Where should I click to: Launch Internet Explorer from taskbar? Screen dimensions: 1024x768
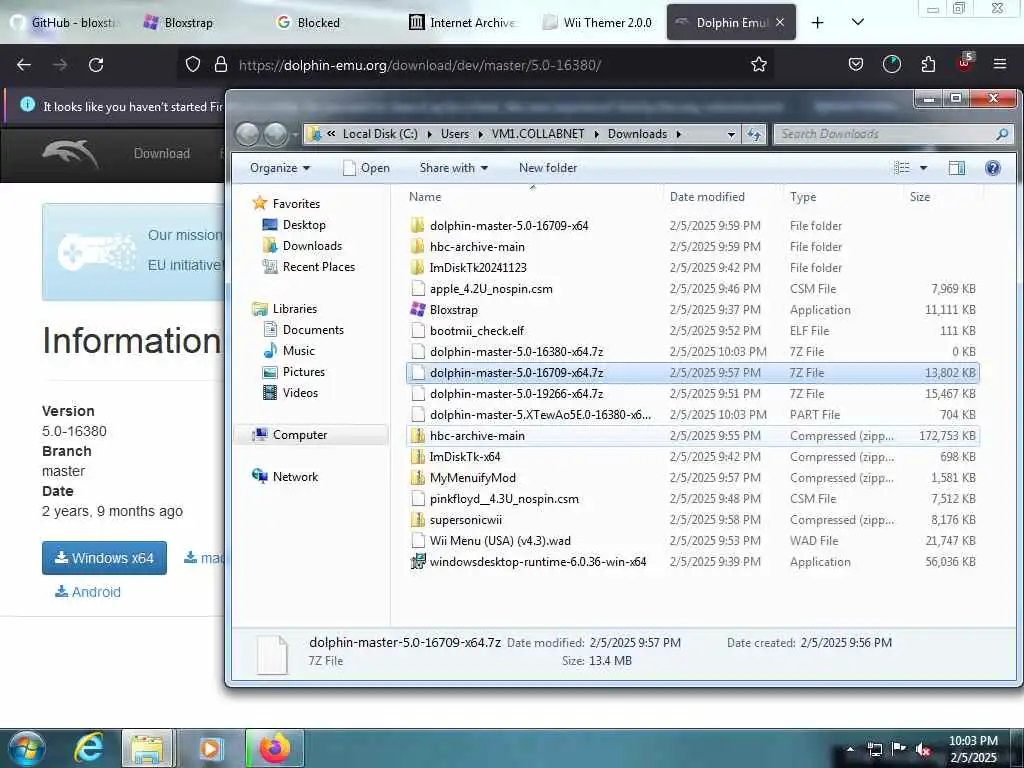[x=88, y=748]
